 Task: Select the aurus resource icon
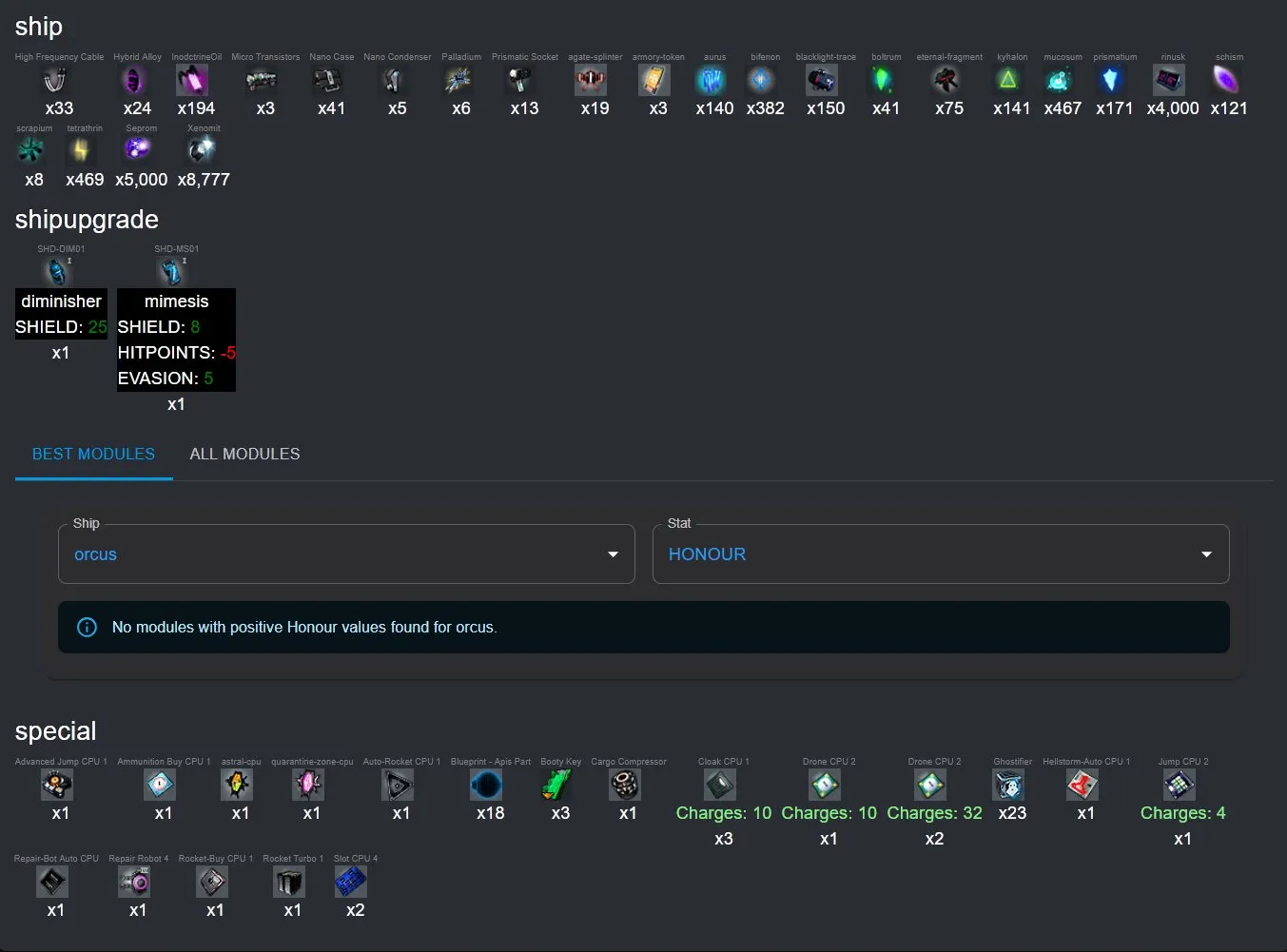(x=712, y=81)
